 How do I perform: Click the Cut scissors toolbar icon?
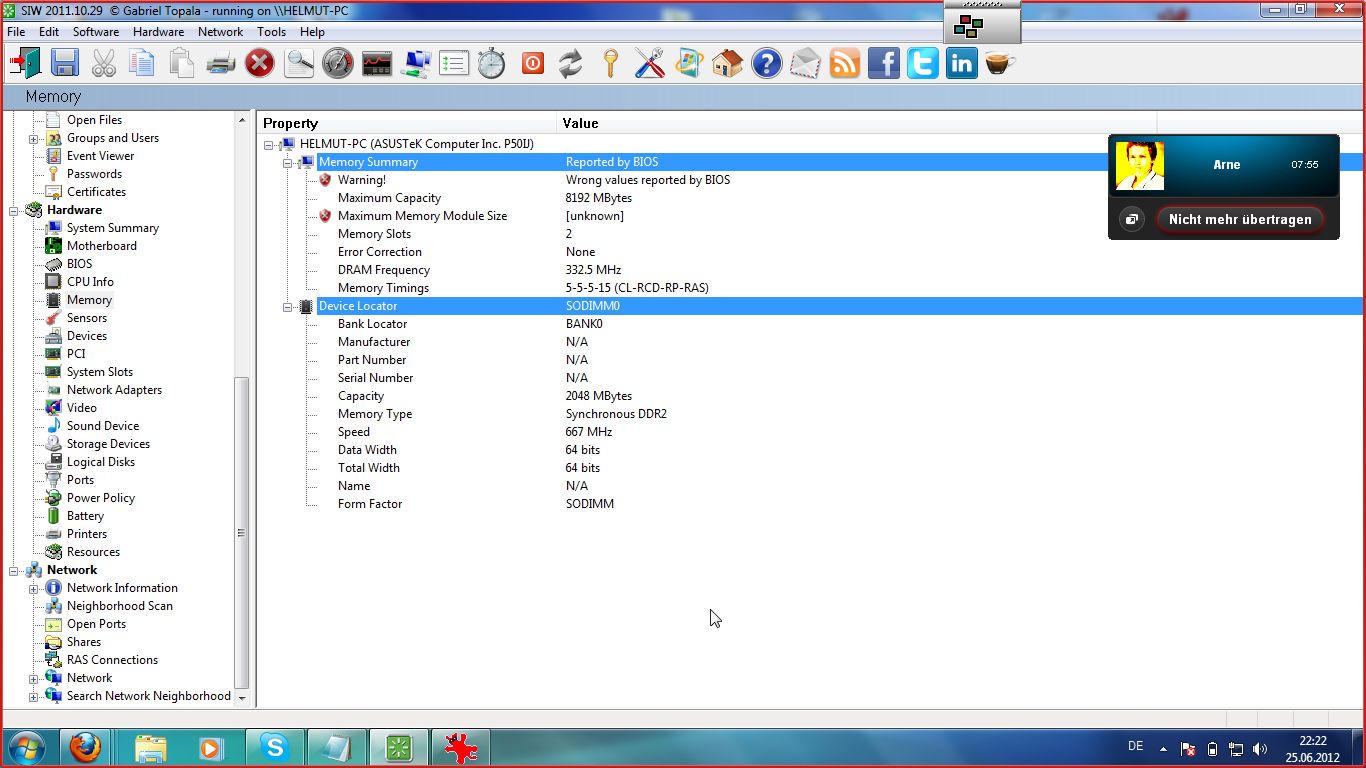[103, 64]
